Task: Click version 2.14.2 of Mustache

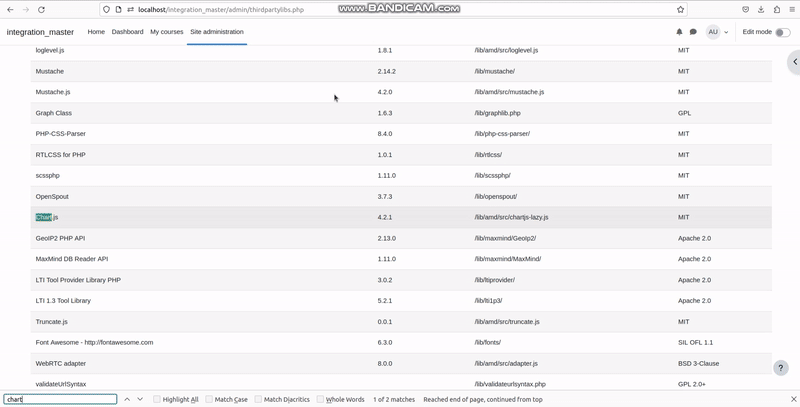Action: [387, 71]
